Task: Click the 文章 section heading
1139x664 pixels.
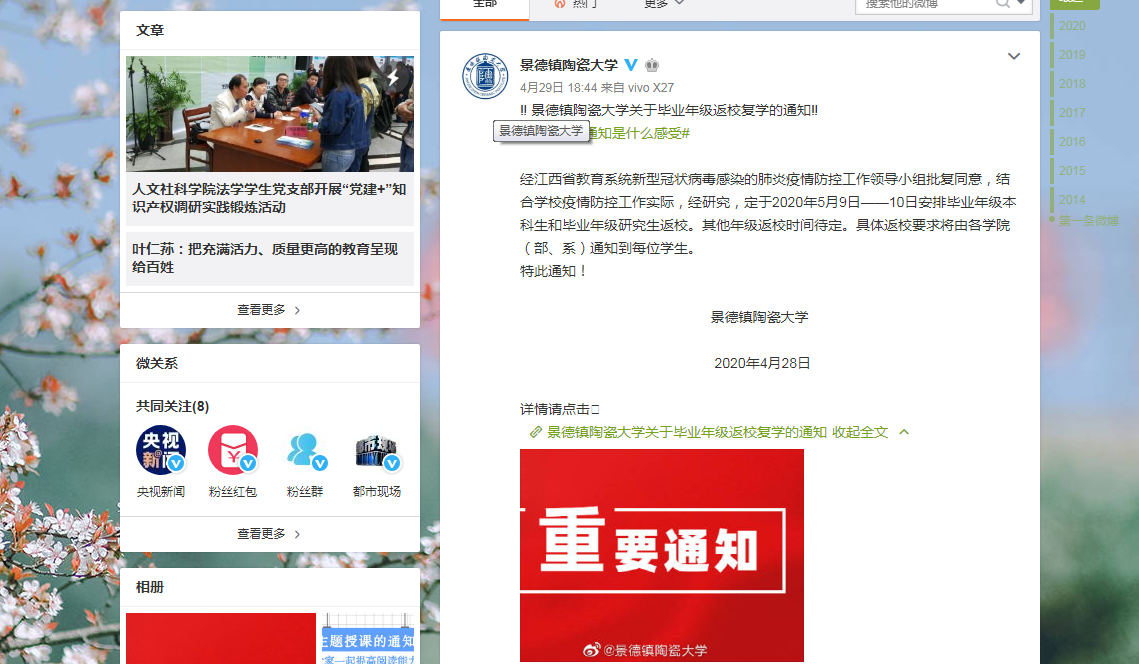Action: (x=150, y=30)
